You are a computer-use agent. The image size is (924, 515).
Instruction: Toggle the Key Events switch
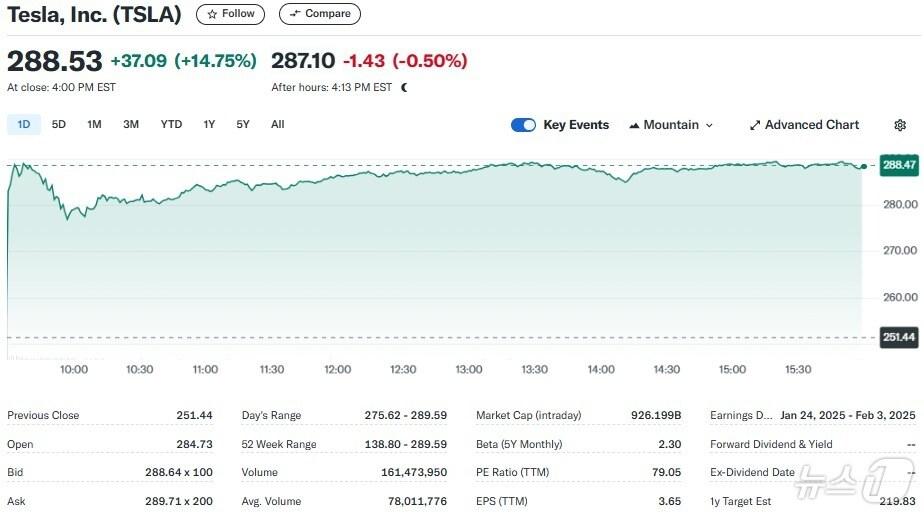[523, 125]
